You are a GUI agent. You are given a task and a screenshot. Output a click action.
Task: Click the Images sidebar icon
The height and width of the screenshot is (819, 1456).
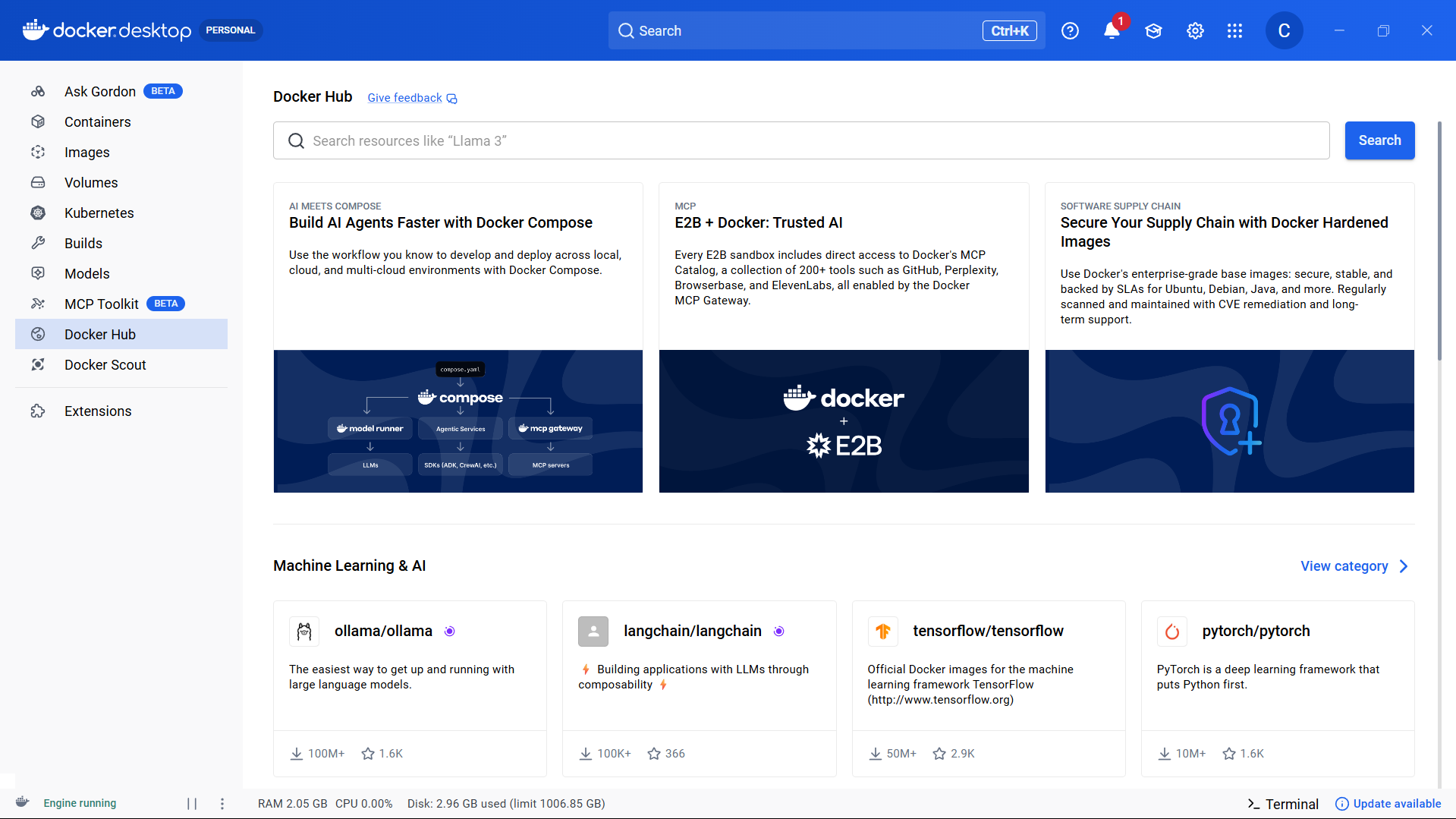tap(38, 152)
